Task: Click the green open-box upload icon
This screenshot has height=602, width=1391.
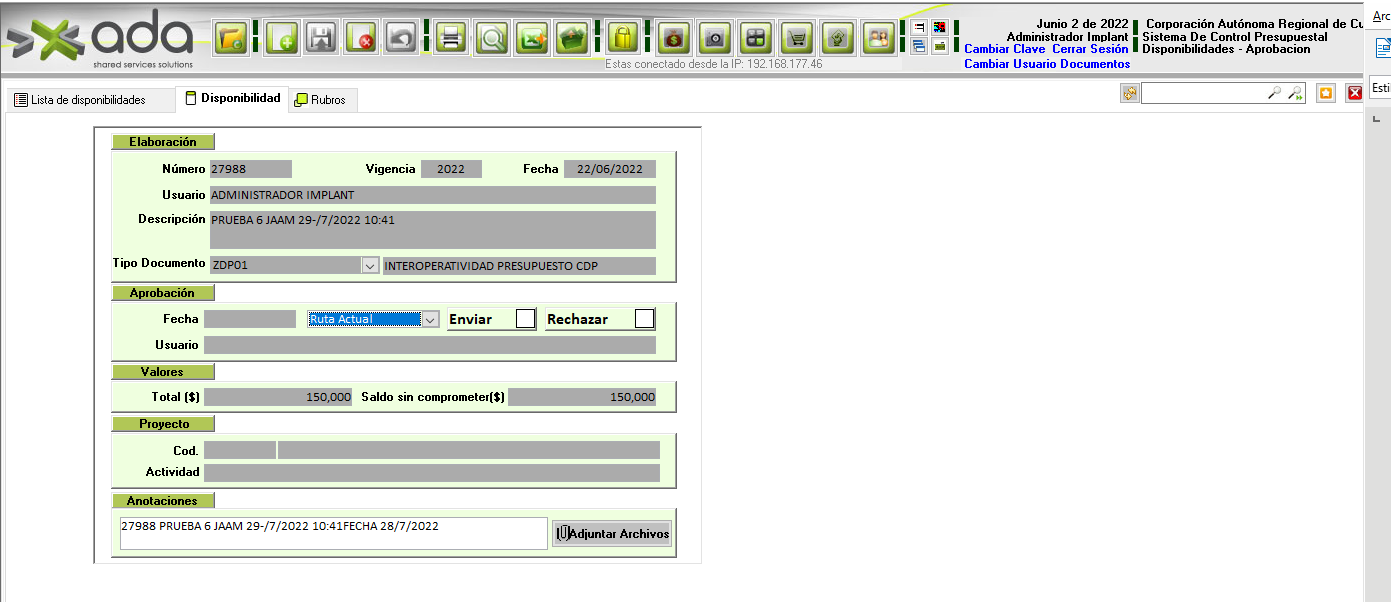Action: pos(572,39)
